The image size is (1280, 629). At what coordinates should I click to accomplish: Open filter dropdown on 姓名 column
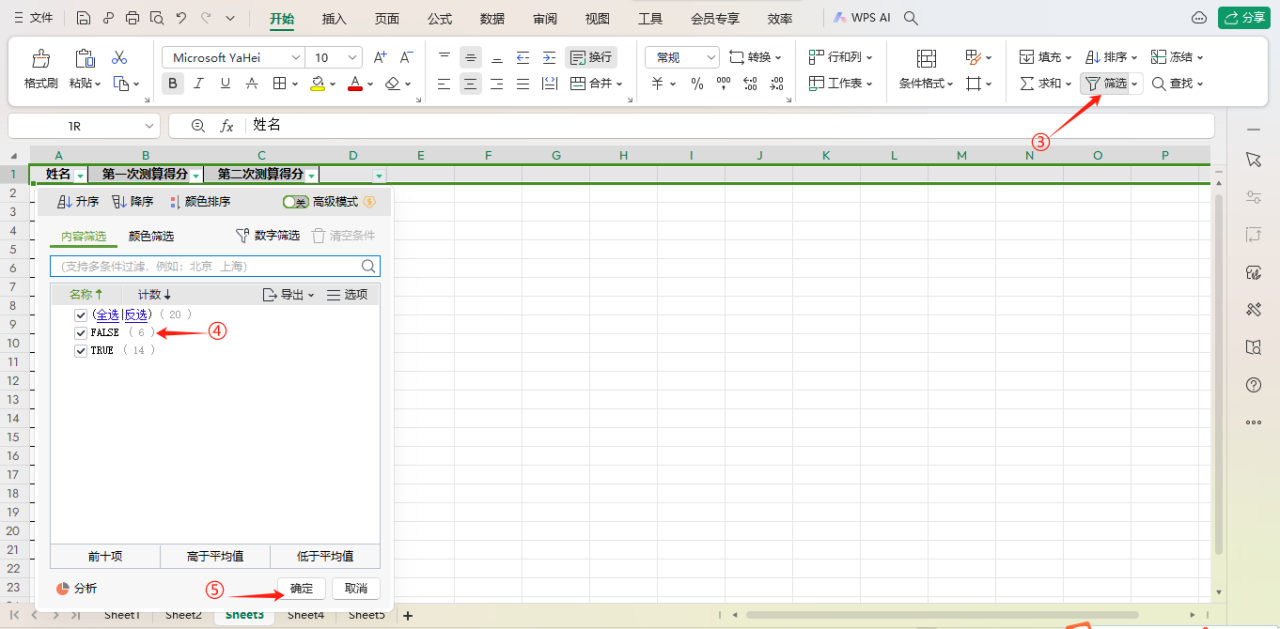[80, 176]
